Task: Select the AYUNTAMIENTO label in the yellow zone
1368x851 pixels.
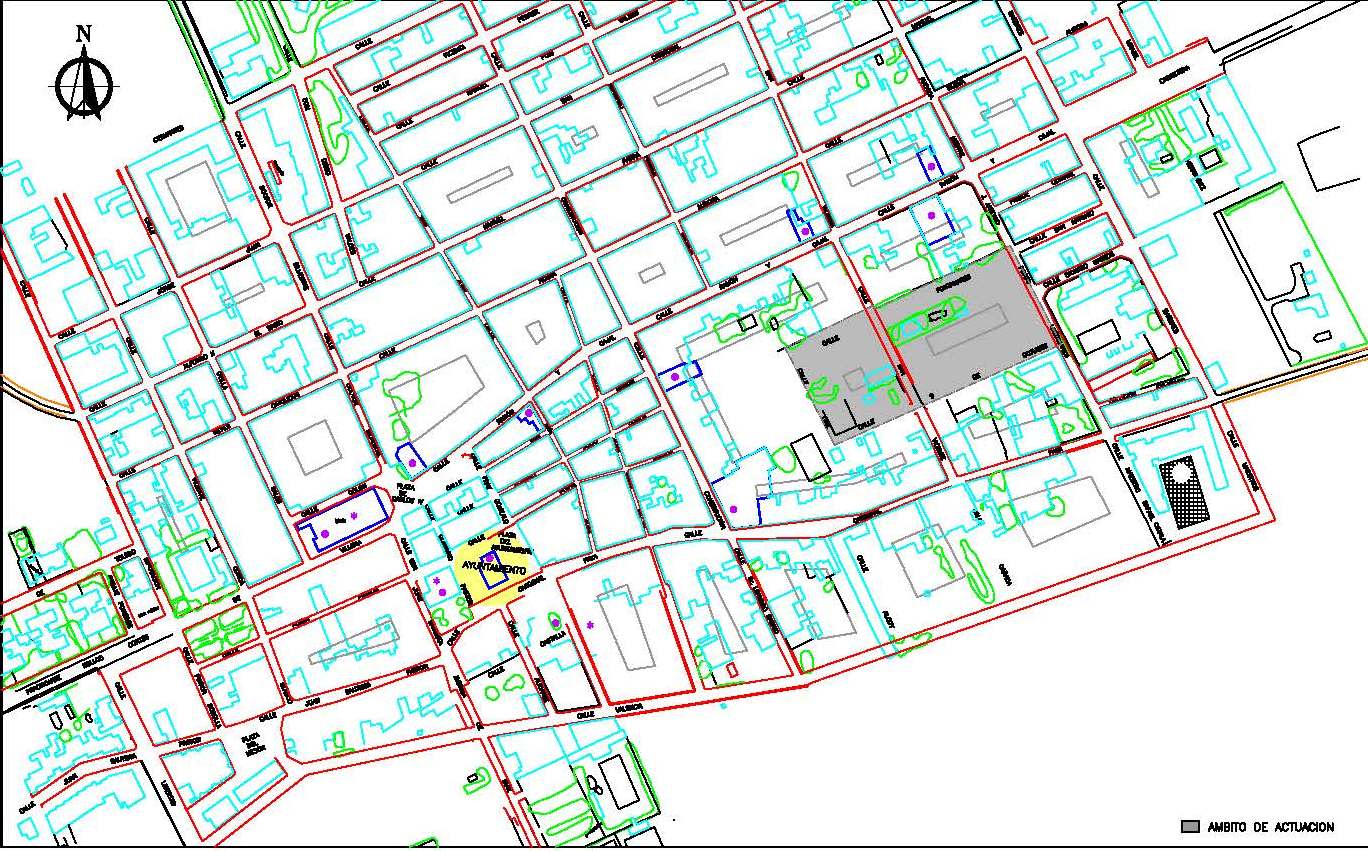Action: (492, 568)
